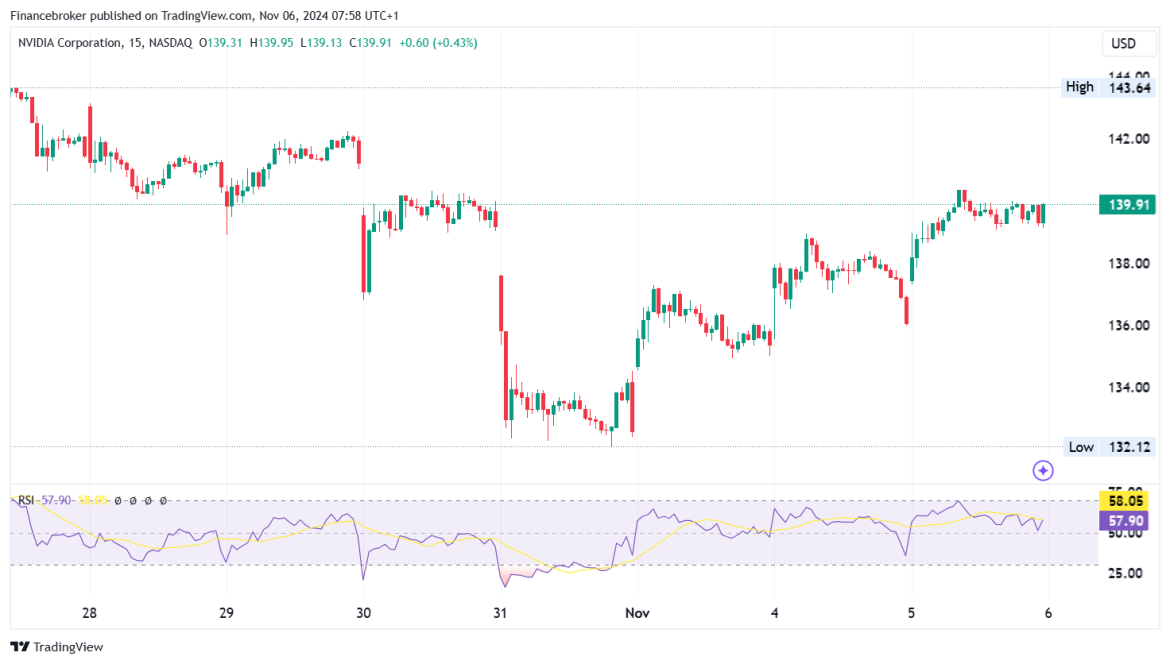Click the green 139.91 current price tag
The width and height of the screenshot is (1170, 664).
tap(1127, 204)
